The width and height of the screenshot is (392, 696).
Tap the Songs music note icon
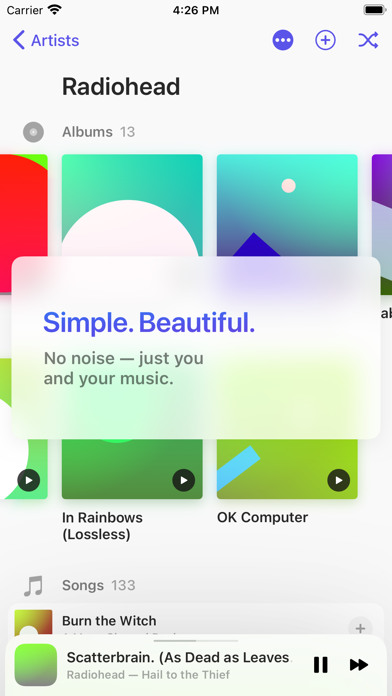tap(33, 585)
